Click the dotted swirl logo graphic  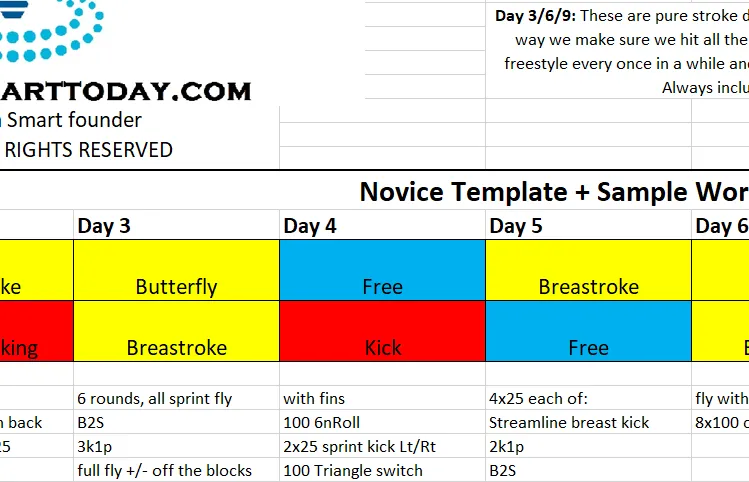[50, 30]
